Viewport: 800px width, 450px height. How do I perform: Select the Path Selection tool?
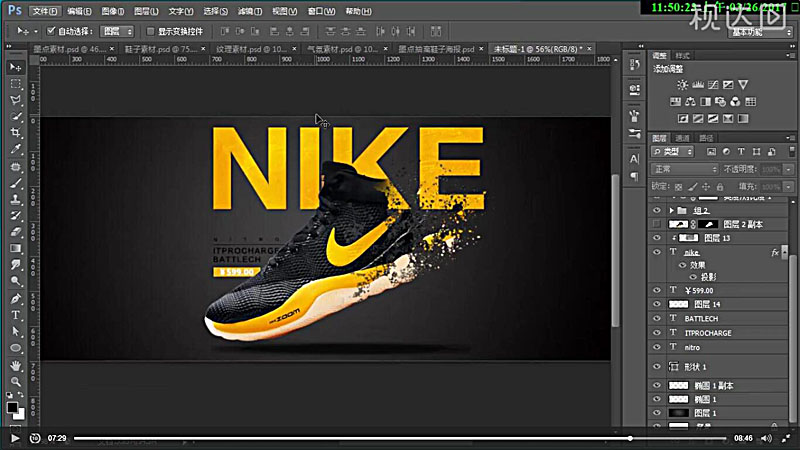tap(16, 331)
